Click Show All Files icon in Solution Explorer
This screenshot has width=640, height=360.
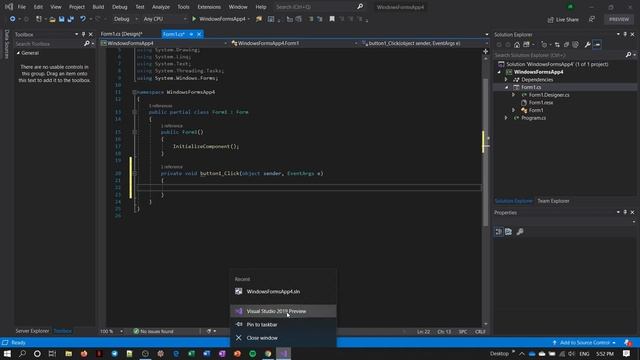pyautogui.click(x=576, y=44)
